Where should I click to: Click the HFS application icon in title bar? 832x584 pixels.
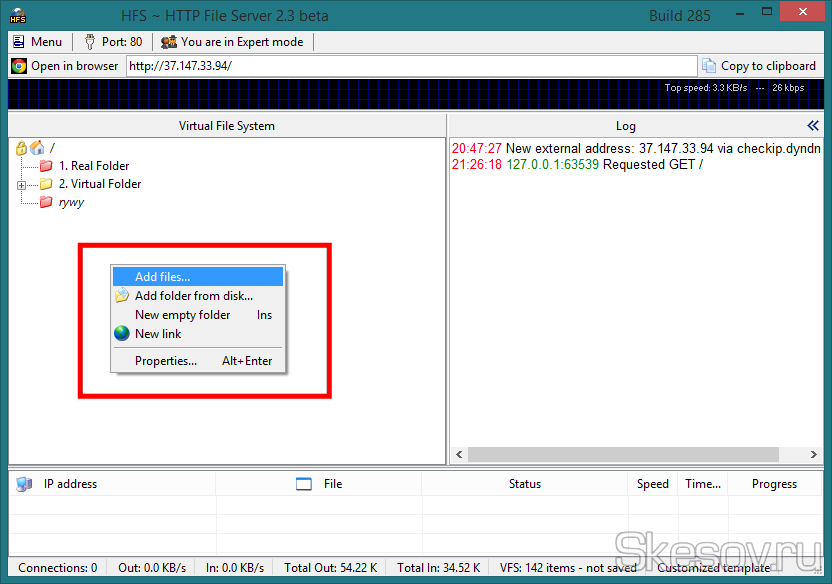pos(18,16)
